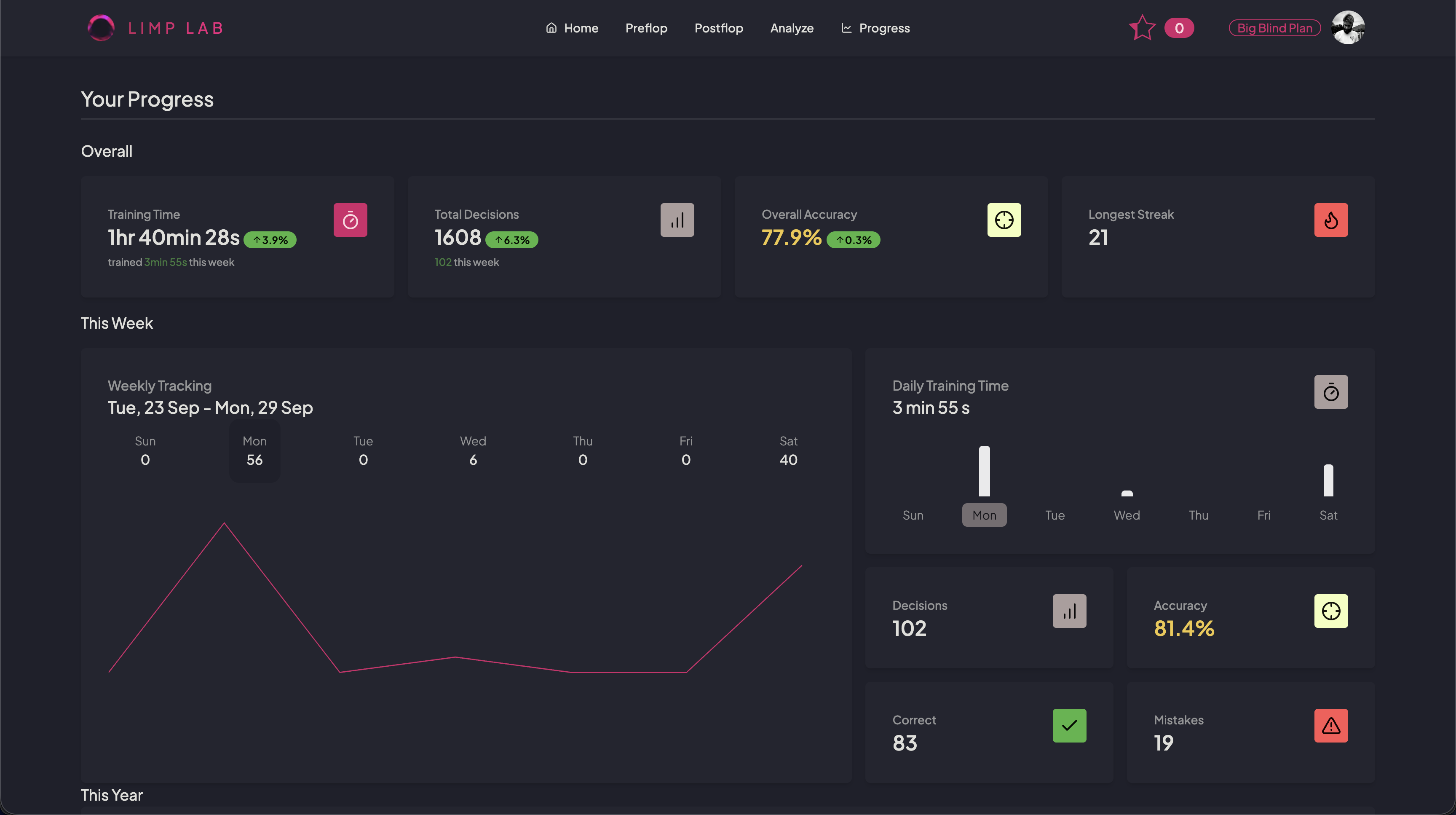This screenshot has height=815, width=1456.
Task: Switch to the Analyze page
Action: tap(791, 28)
